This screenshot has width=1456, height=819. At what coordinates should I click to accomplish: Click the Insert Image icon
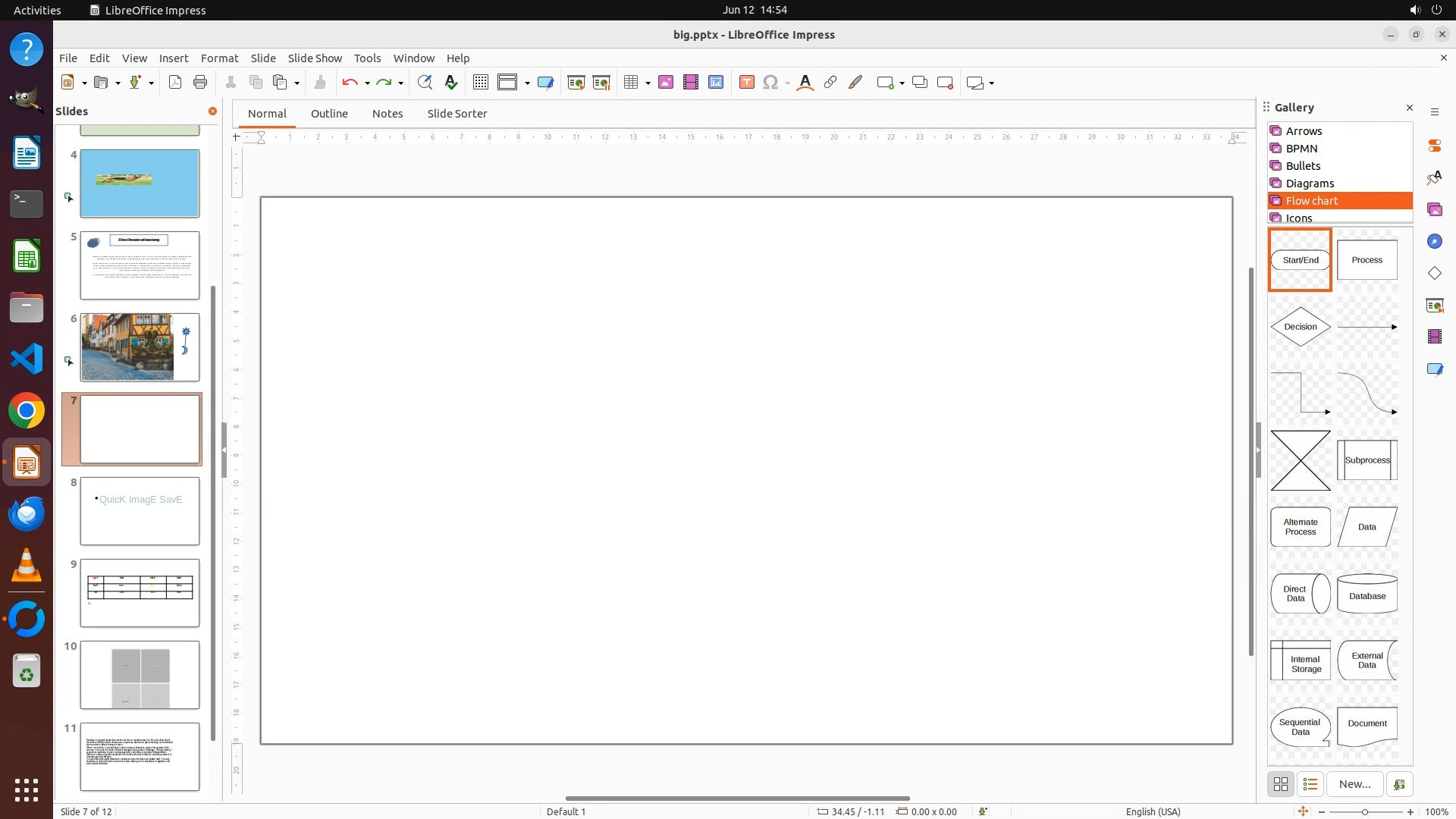coord(666,83)
